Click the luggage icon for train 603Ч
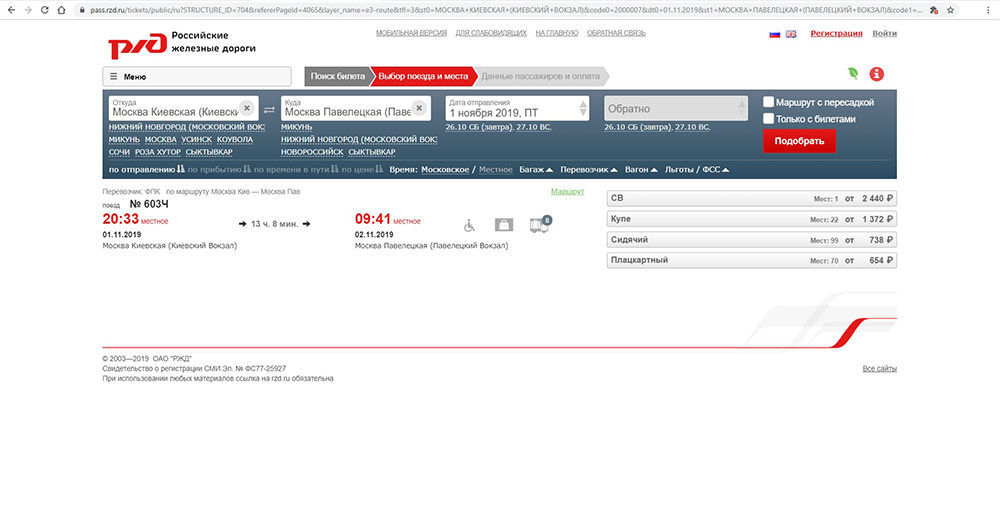 click(504, 225)
